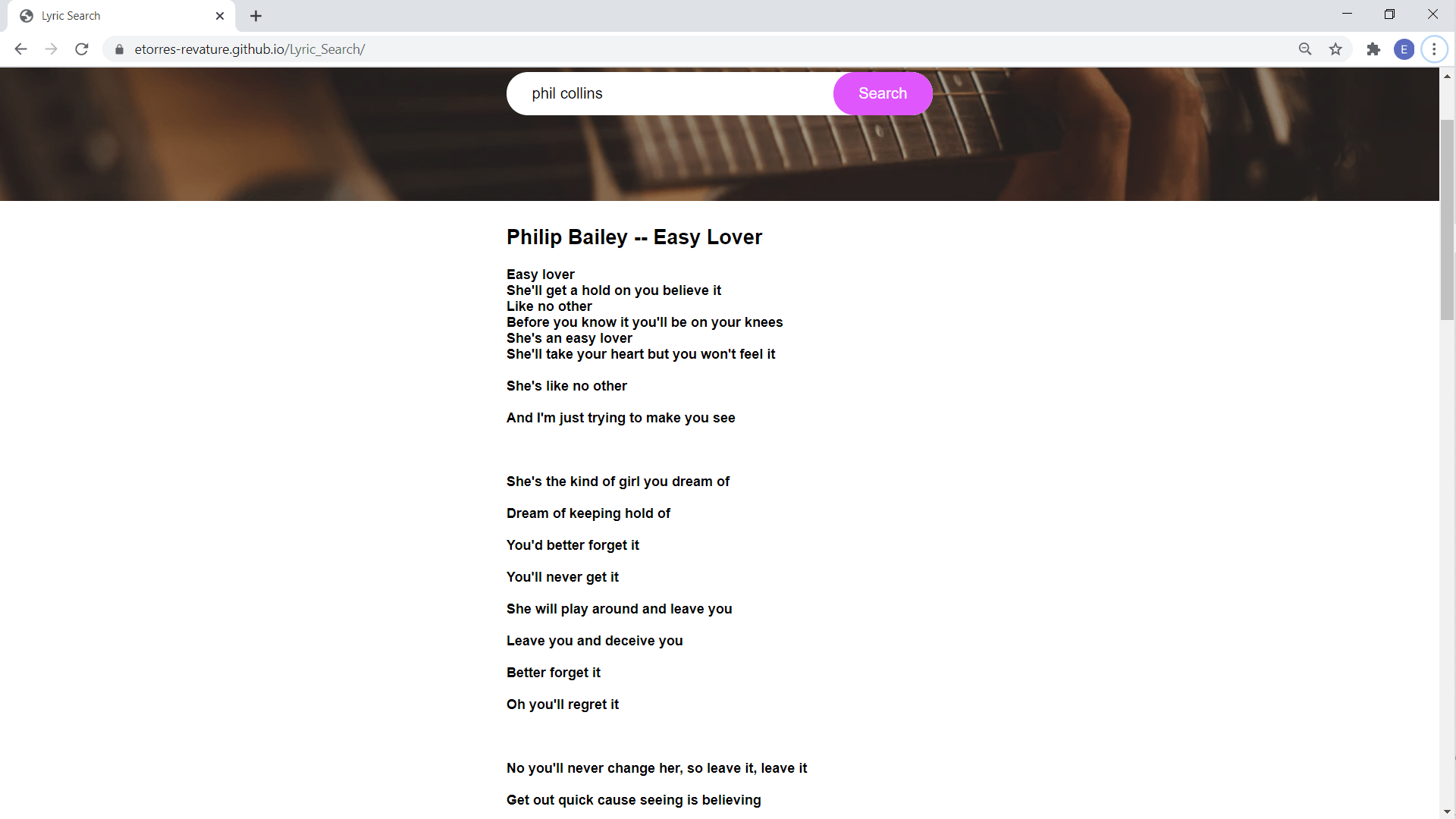Click the browser extensions puzzle icon

(1373, 49)
